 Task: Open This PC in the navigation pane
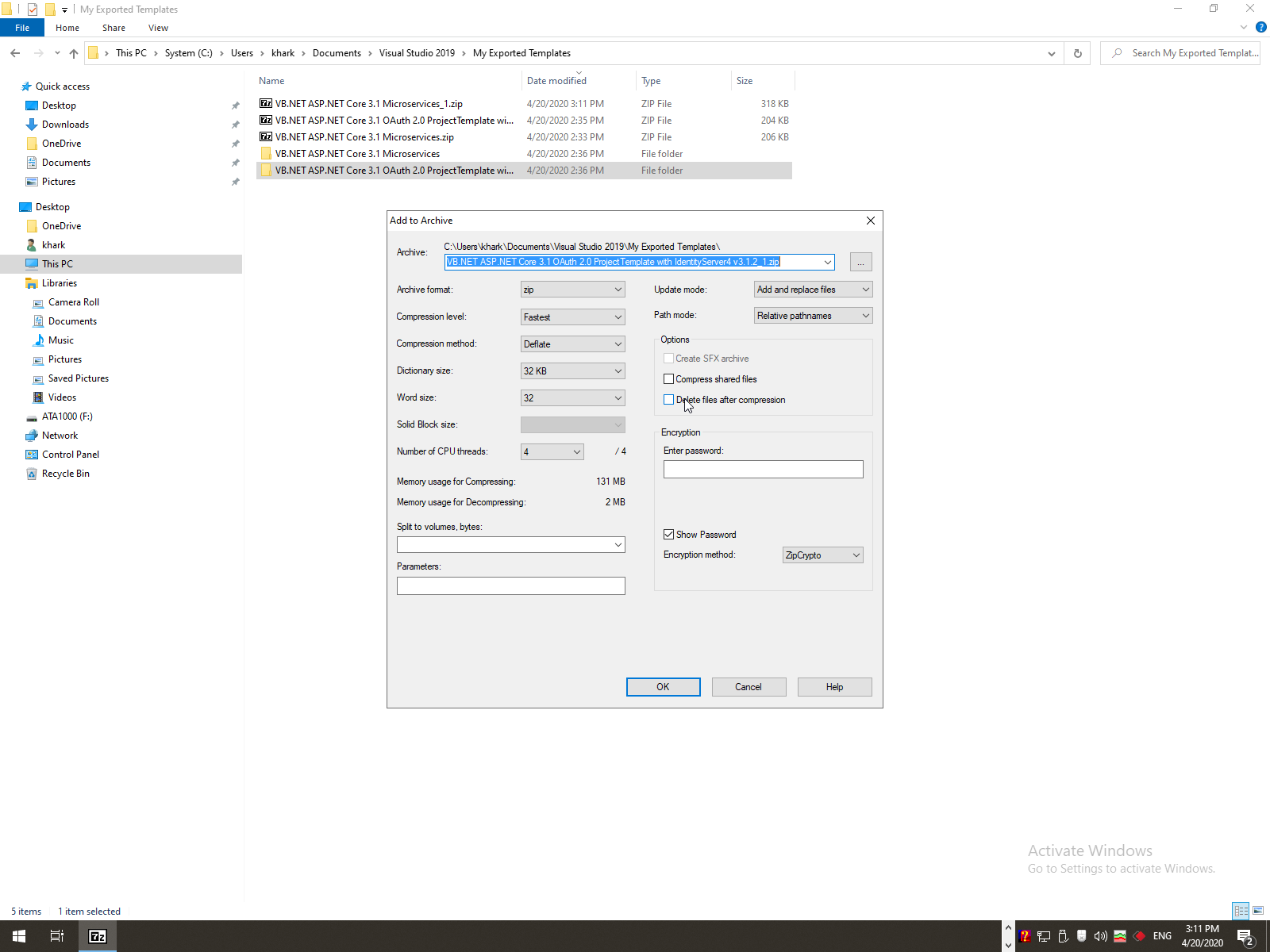57,264
